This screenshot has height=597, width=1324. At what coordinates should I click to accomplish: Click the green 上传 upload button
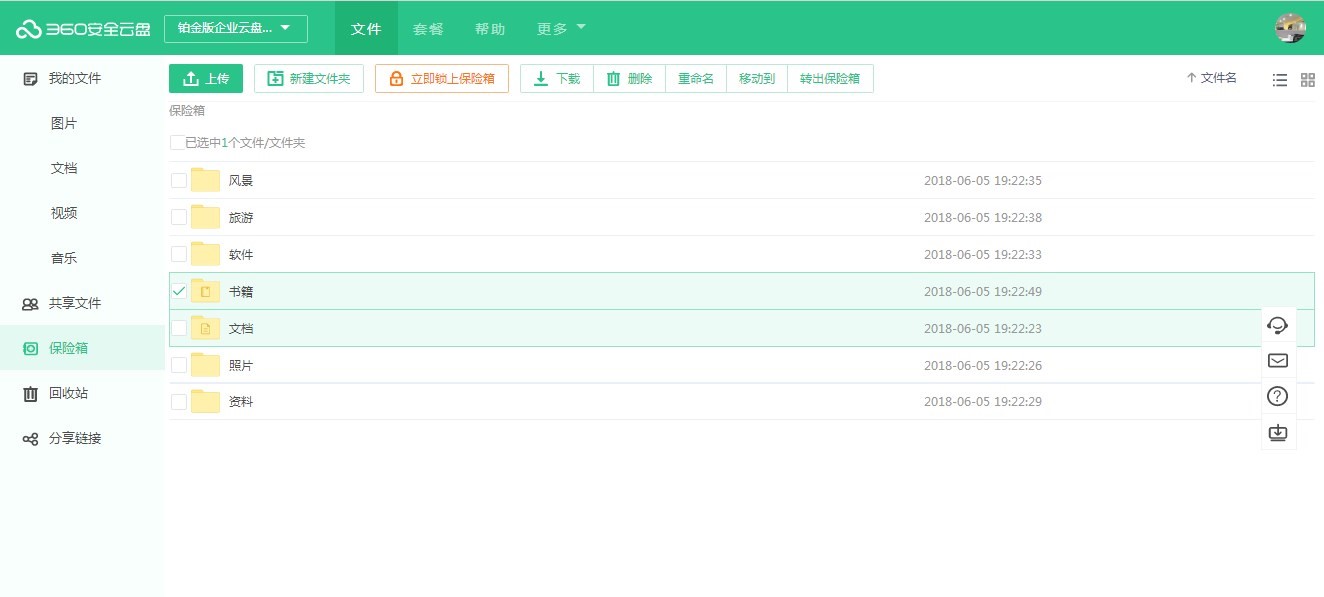pyautogui.click(x=206, y=79)
